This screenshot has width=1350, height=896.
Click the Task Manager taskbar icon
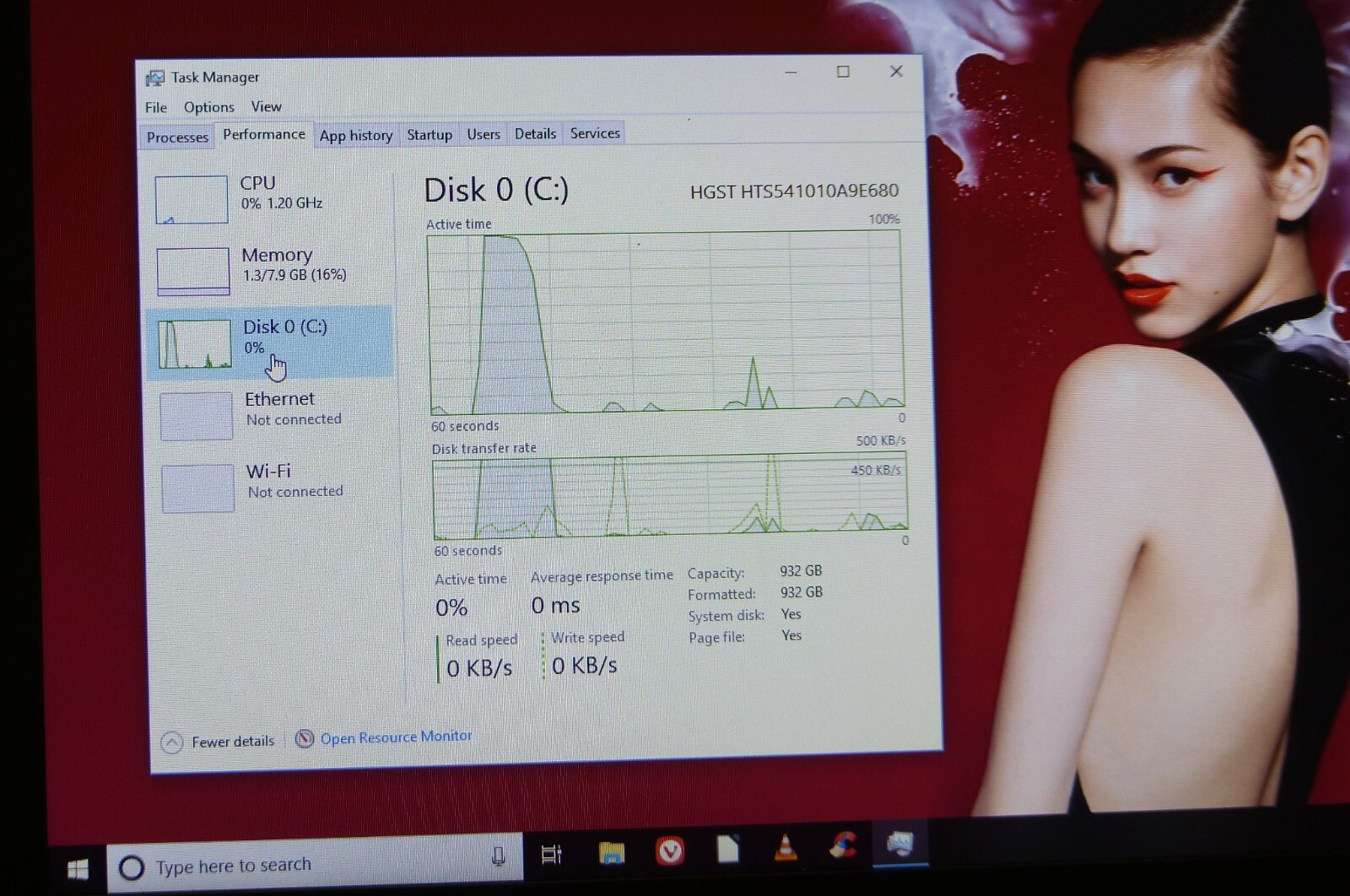[x=900, y=843]
